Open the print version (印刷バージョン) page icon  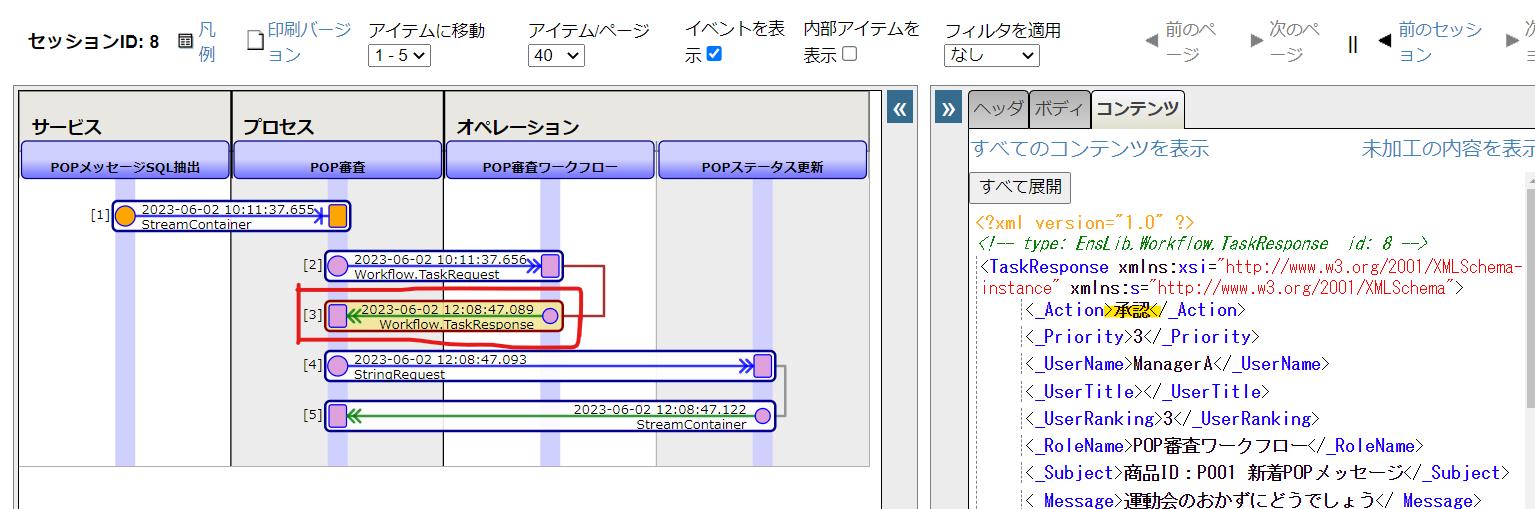click(x=255, y=41)
